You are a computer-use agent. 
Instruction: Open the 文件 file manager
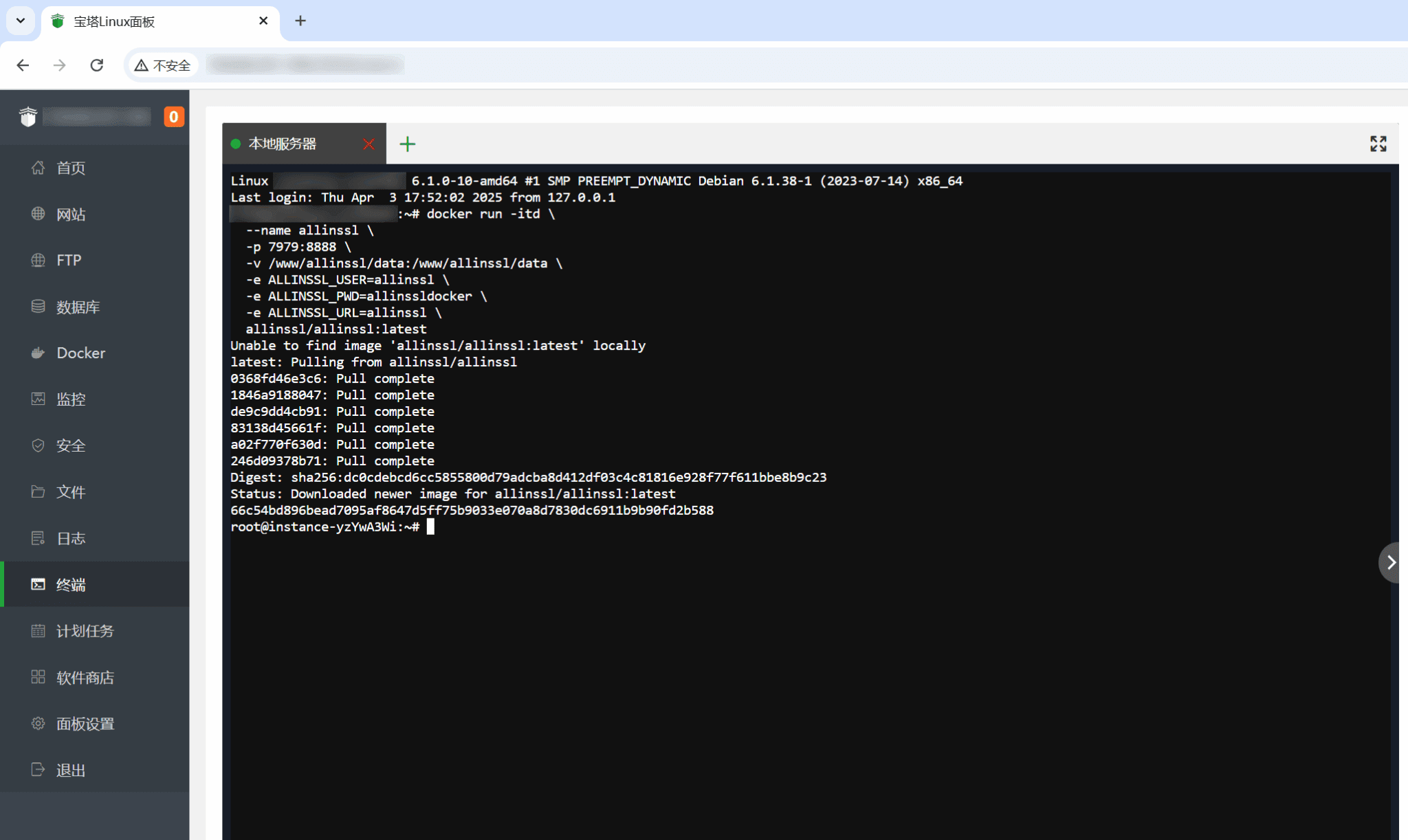point(70,492)
